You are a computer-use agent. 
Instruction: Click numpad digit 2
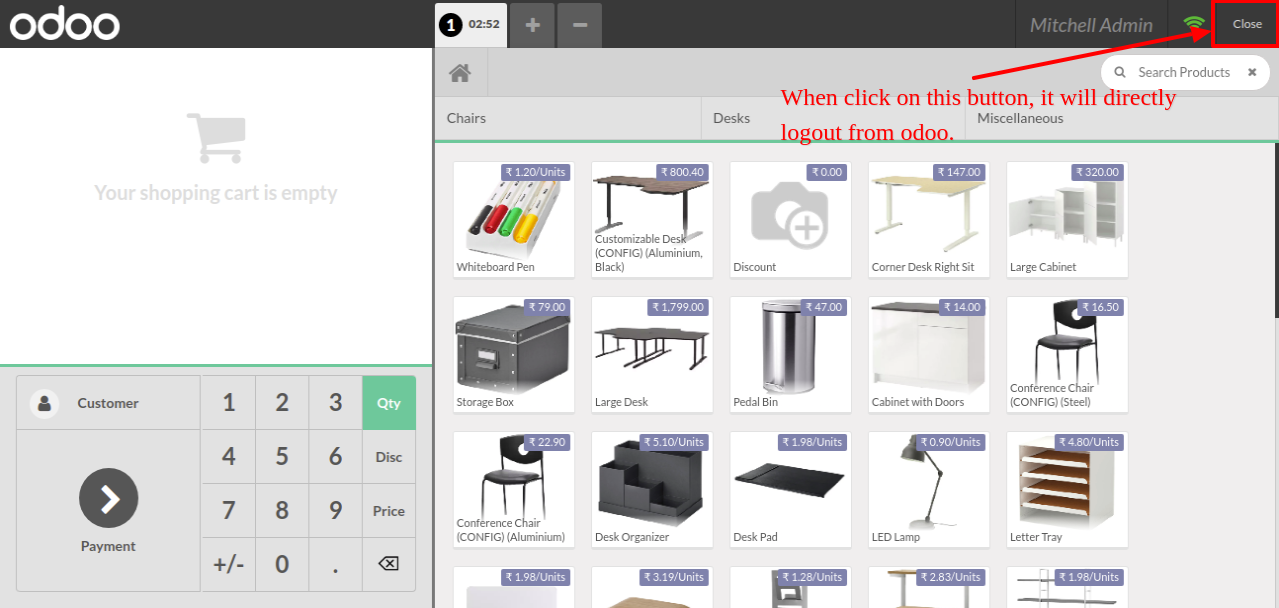(x=282, y=403)
